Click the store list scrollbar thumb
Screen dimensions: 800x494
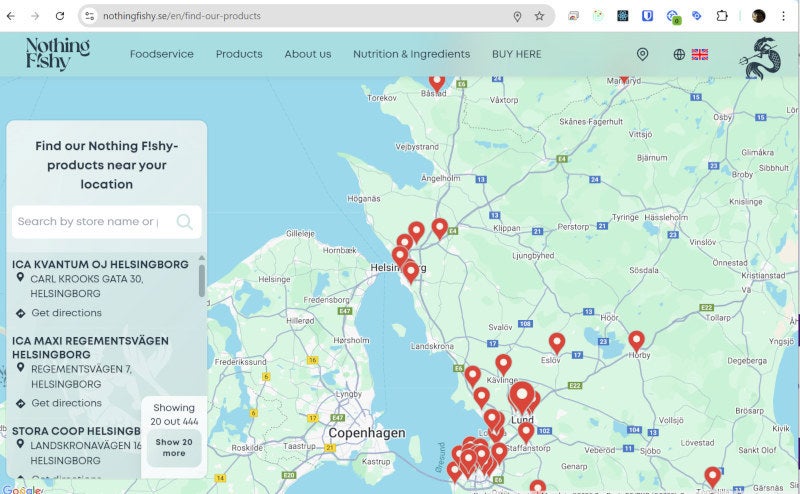click(x=202, y=280)
